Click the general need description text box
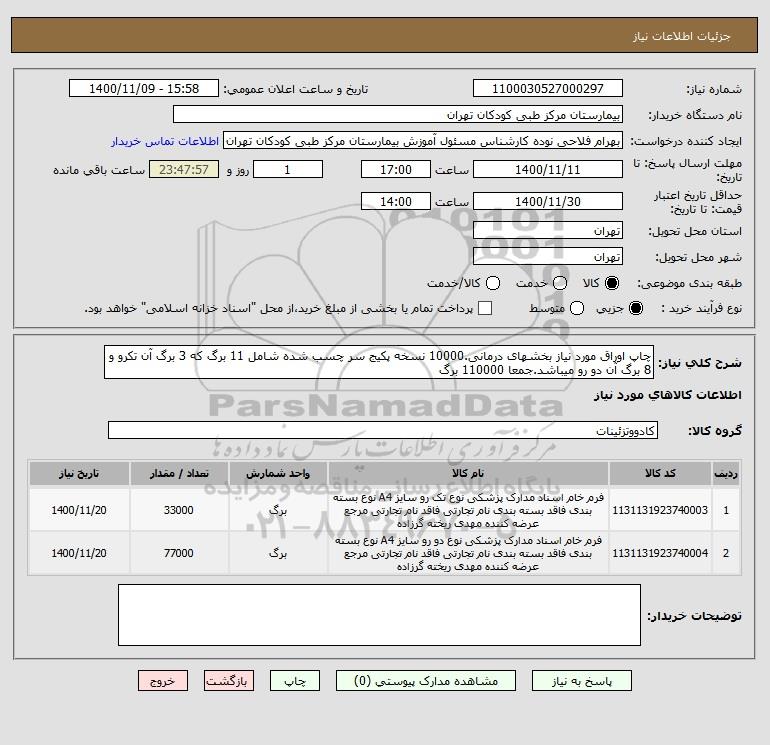Viewport: 770px width, 745px height. tap(379, 362)
